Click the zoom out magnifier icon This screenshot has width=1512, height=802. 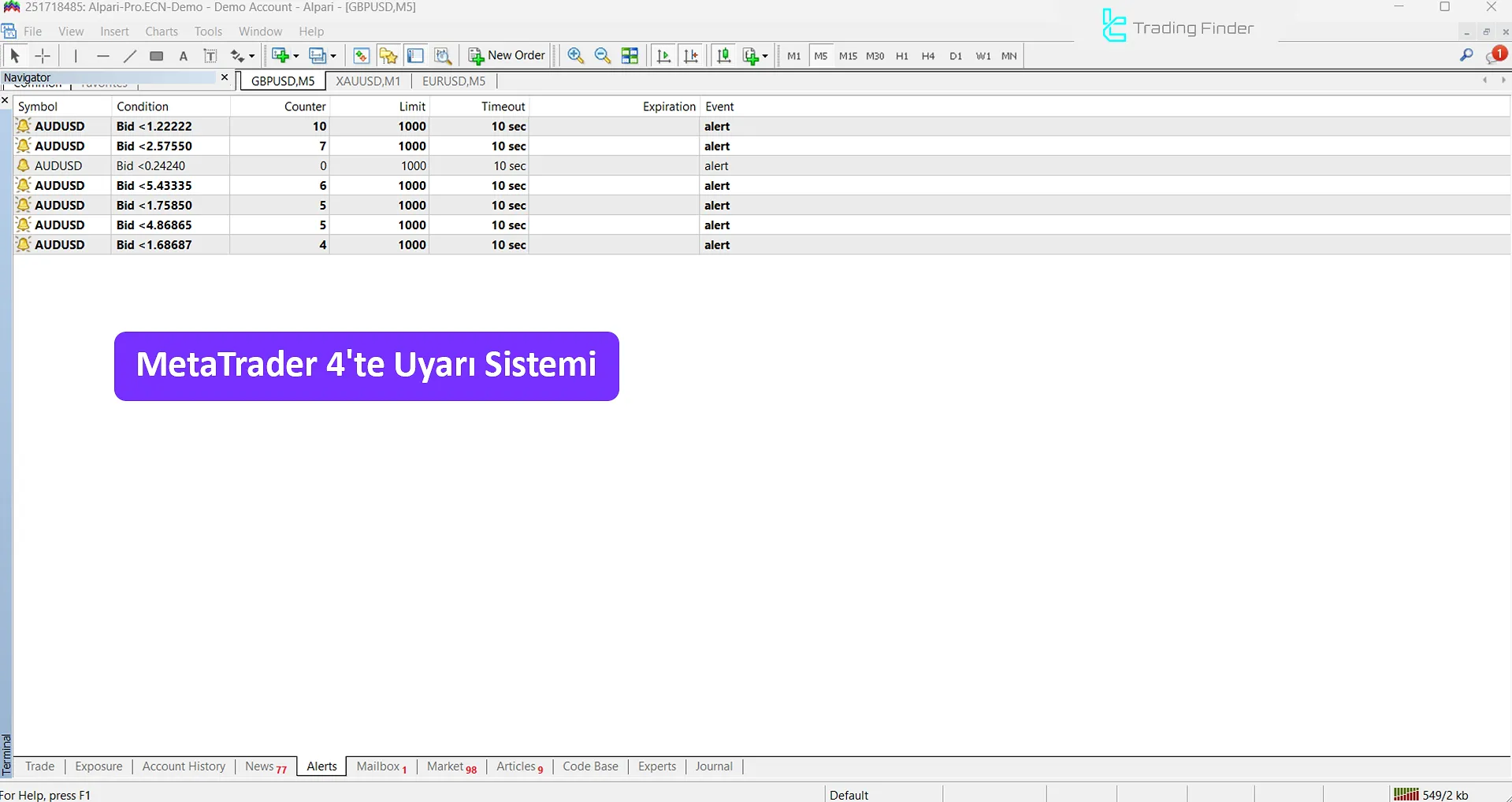coord(603,56)
